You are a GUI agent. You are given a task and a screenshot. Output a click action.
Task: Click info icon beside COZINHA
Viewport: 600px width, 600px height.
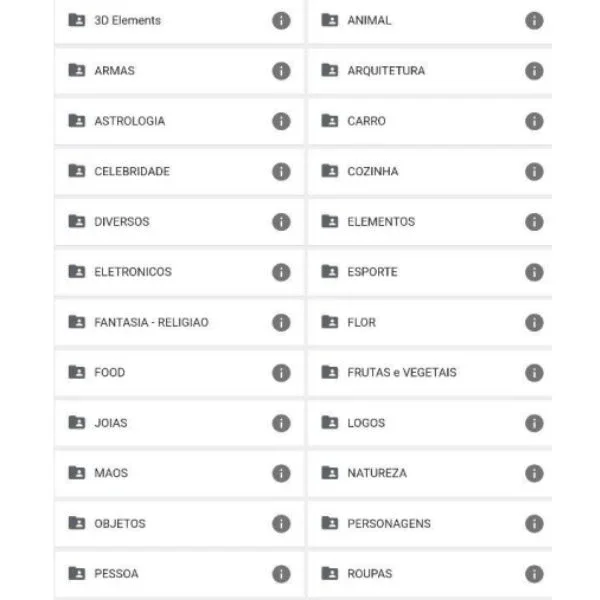(x=534, y=171)
